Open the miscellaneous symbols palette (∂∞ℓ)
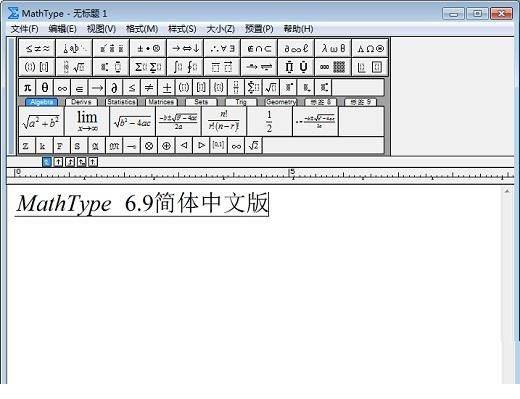The height and width of the screenshot is (399, 520). pos(296,49)
